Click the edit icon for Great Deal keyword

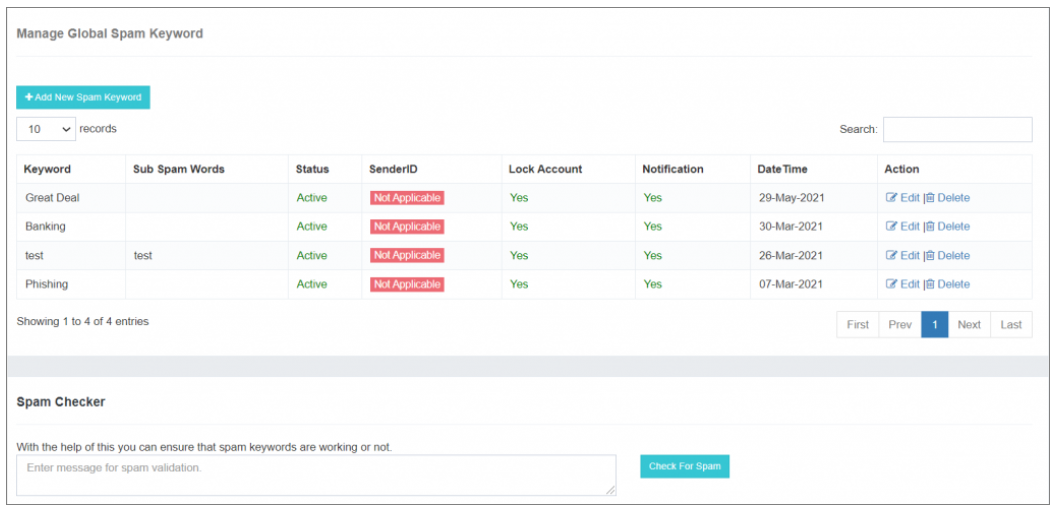(892, 198)
